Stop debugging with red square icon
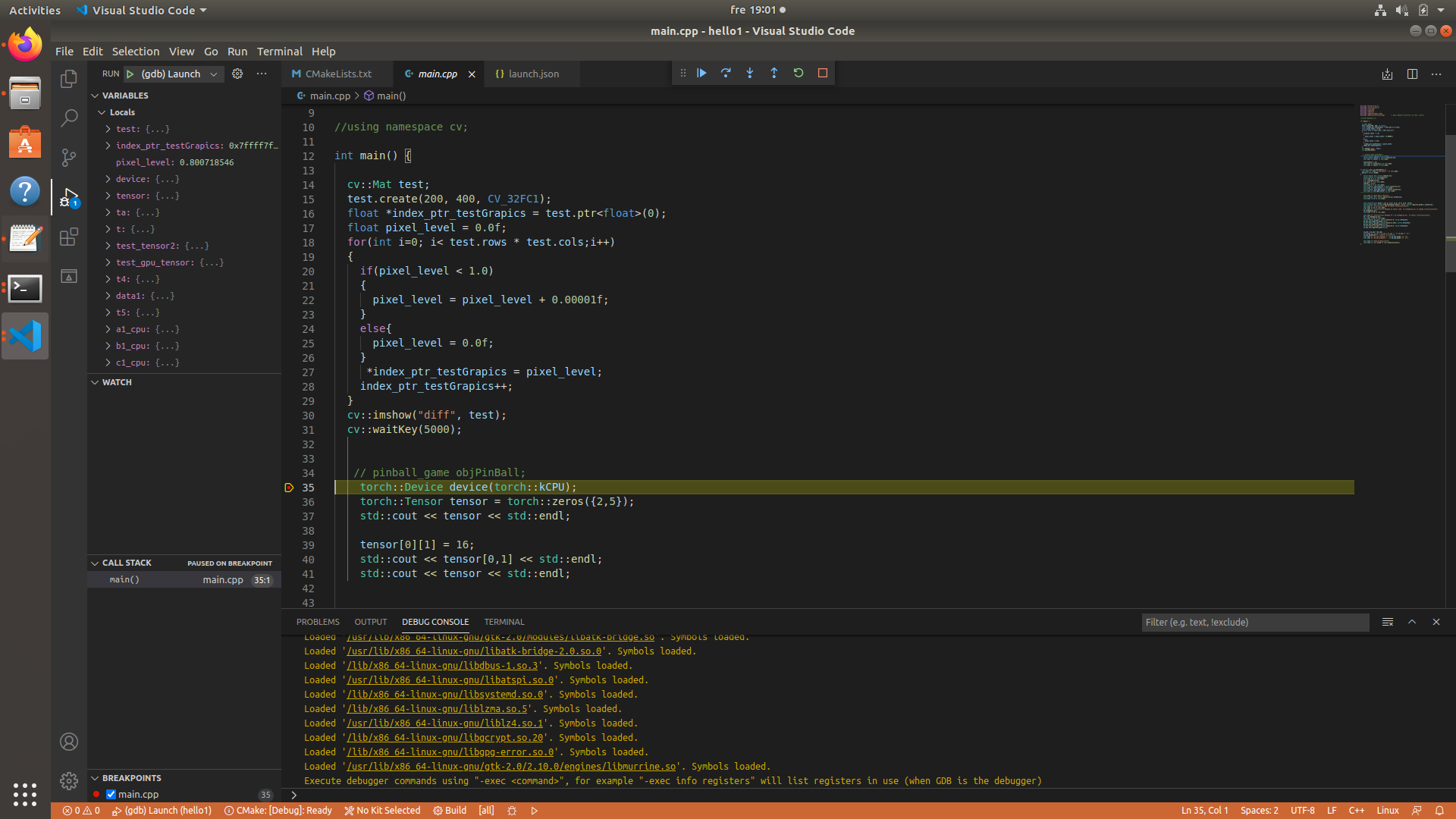The width and height of the screenshot is (1456, 819). (823, 73)
